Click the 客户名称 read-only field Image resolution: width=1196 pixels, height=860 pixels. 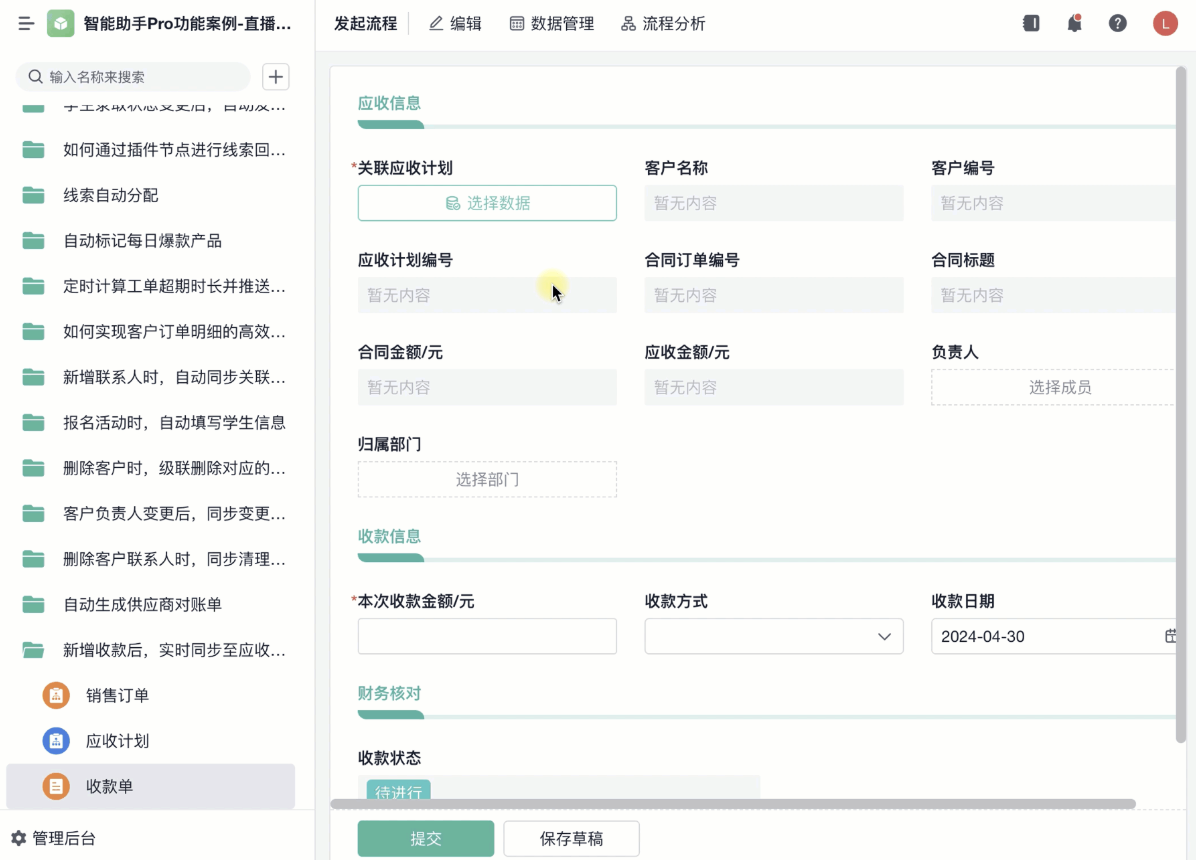(773, 203)
